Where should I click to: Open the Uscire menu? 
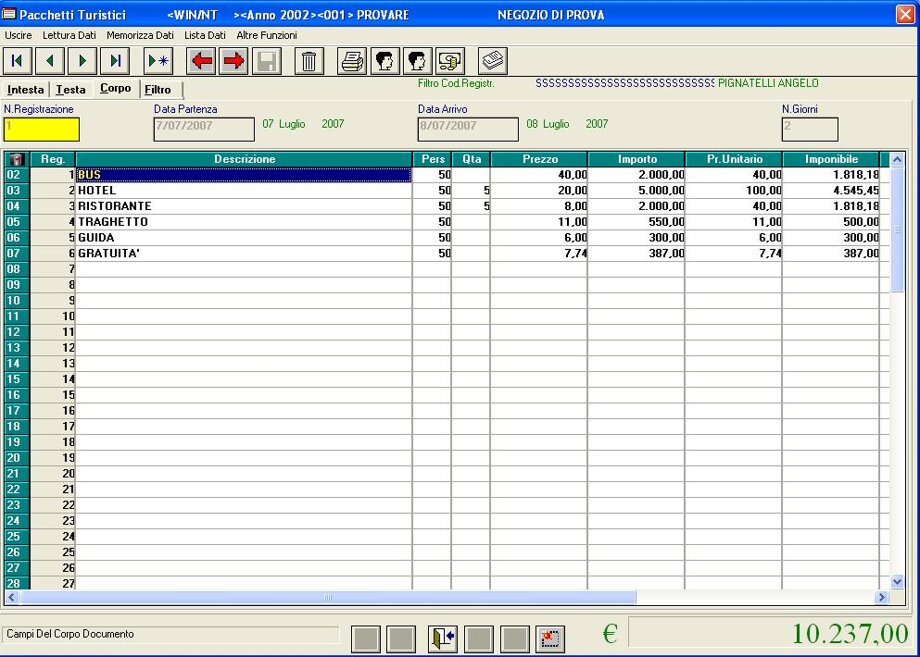pos(19,35)
